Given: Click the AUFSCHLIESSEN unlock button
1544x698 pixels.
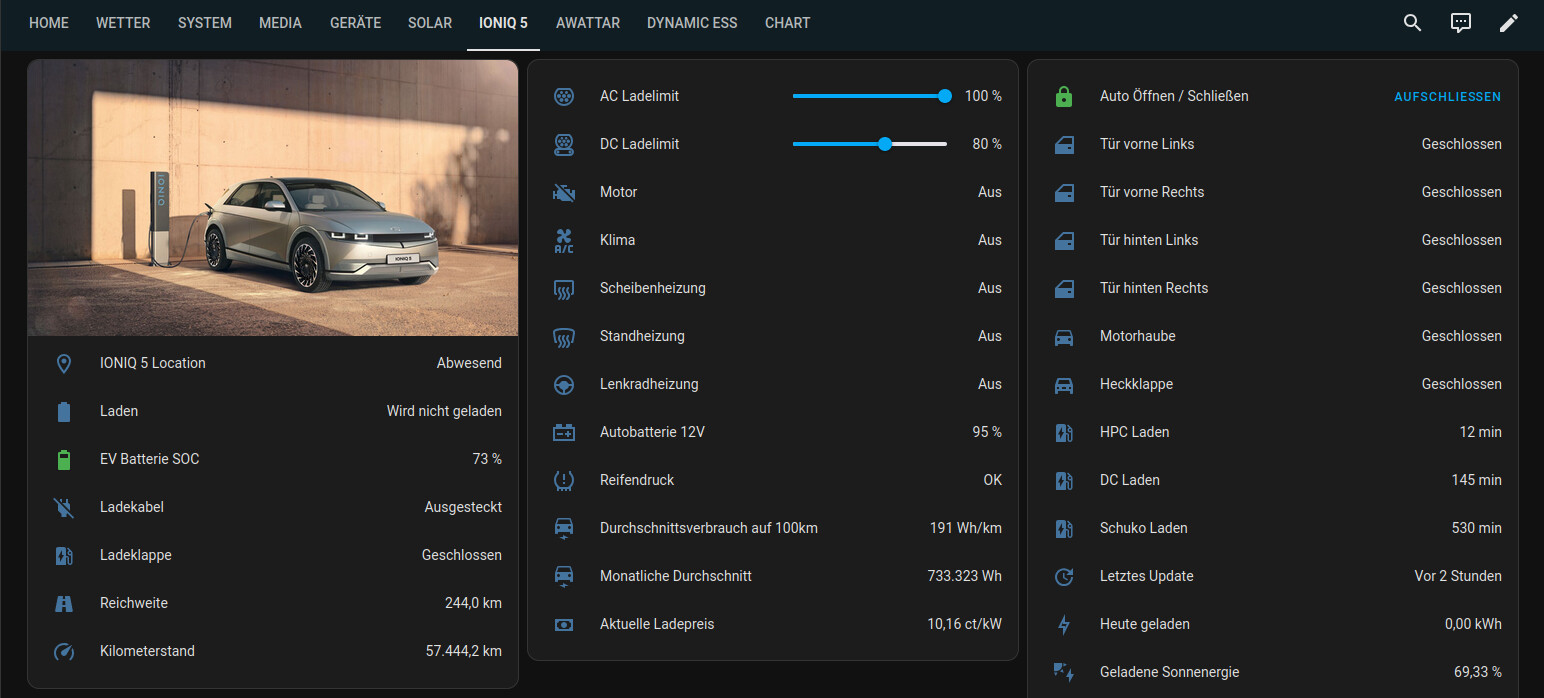Looking at the screenshot, I should click(x=1448, y=97).
